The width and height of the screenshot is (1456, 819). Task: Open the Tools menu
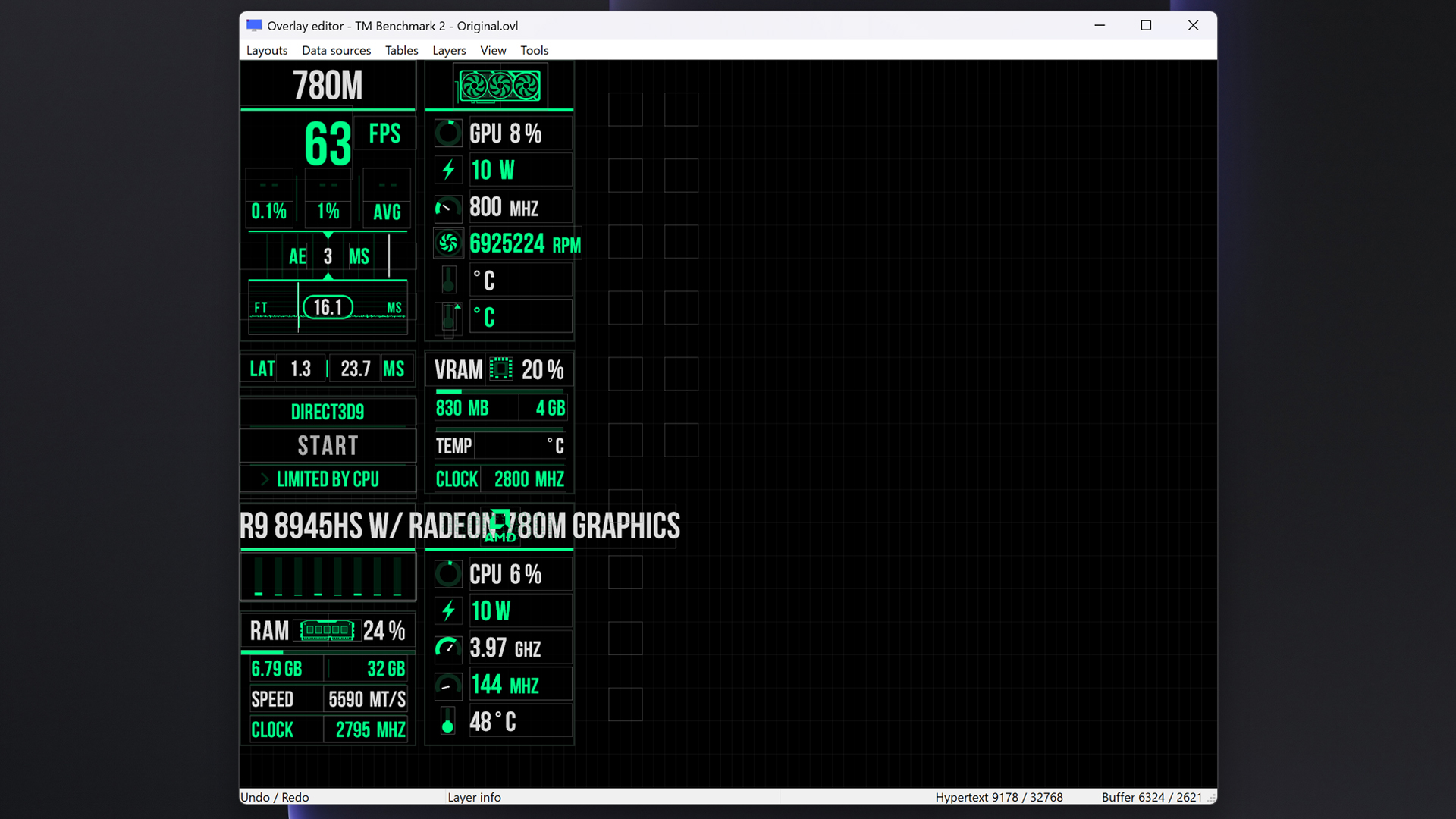pyautogui.click(x=534, y=50)
